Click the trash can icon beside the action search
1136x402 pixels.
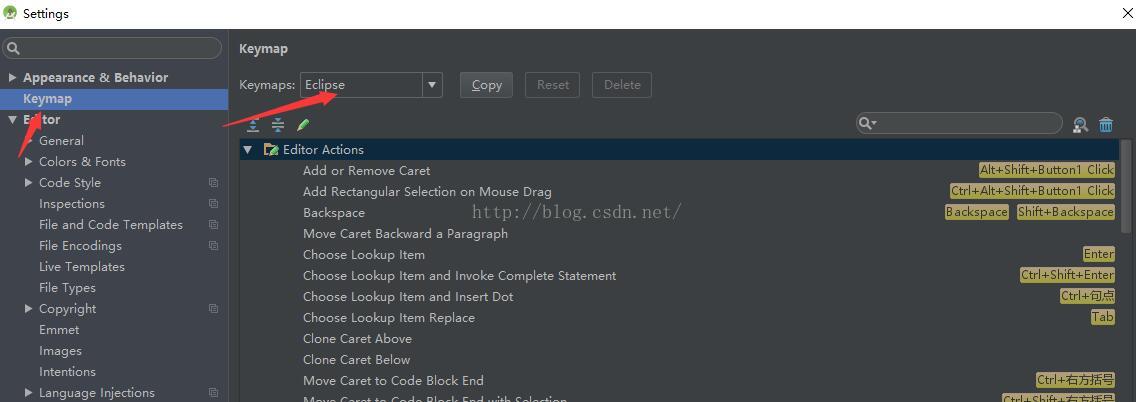[x=1106, y=125]
